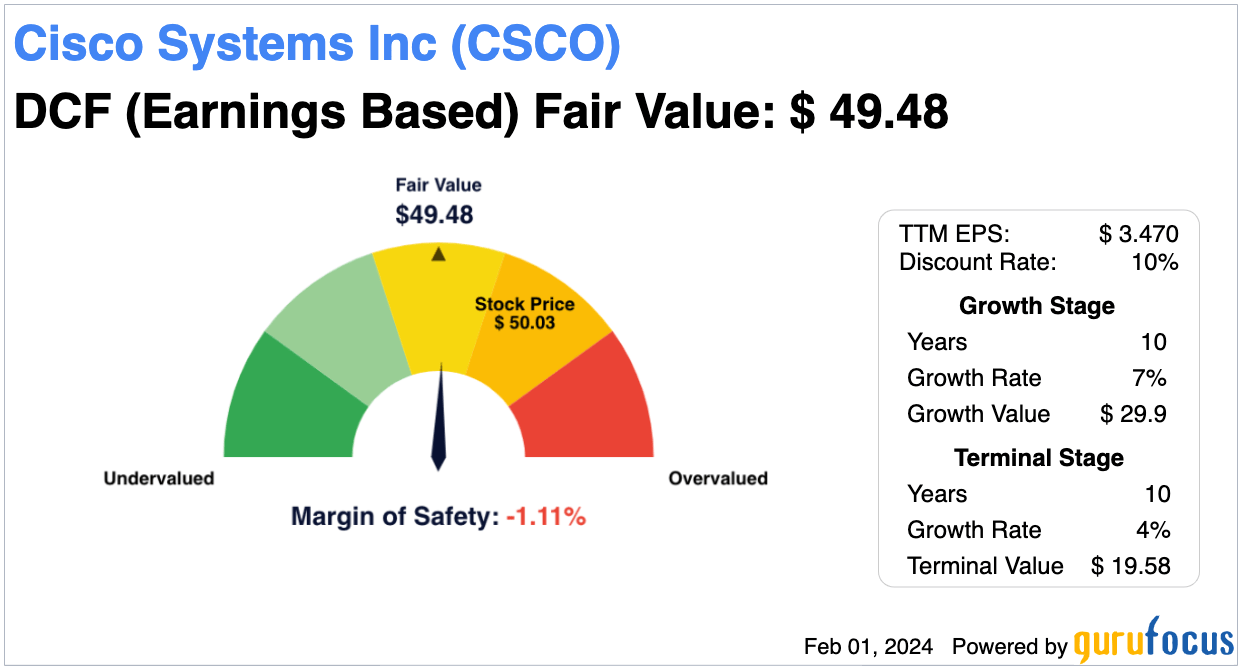This screenshot has height=669, width=1242.
Task: Click the fair value triangle marker
Action: pos(438,254)
